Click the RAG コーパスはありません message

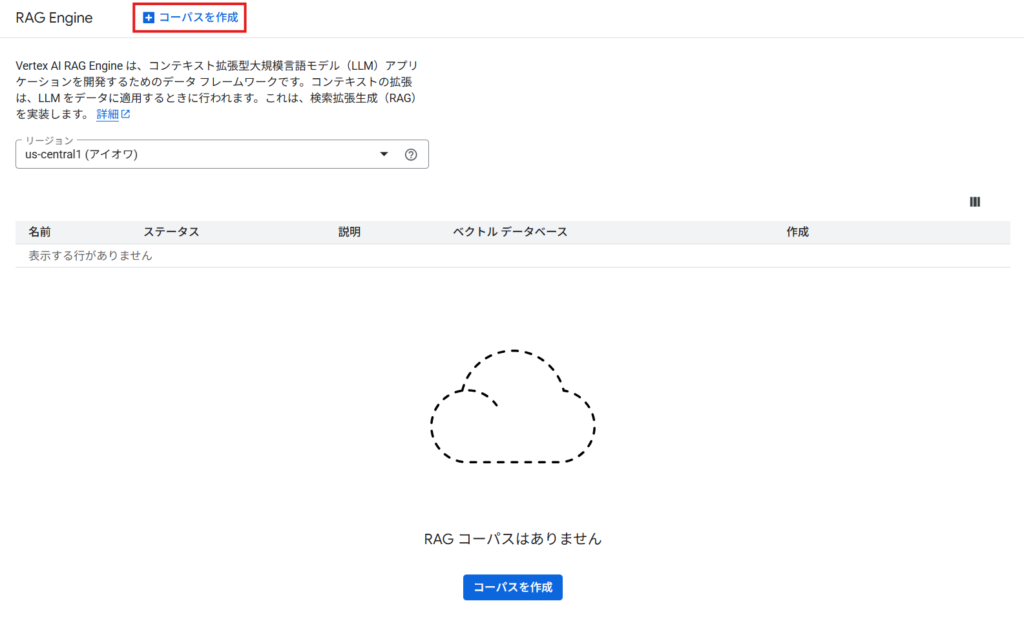(x=513, y=539)
